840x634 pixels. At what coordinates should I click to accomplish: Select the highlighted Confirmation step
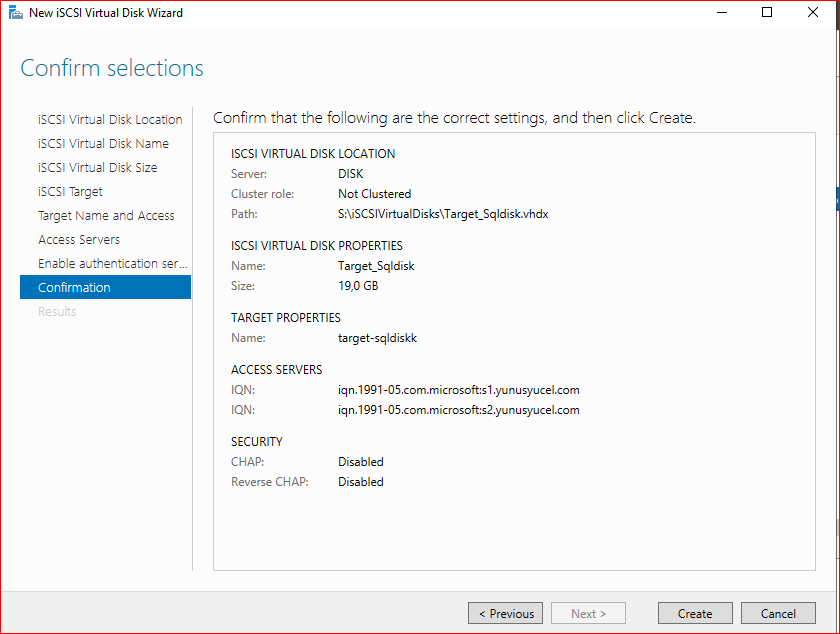(x=106, y=287)
